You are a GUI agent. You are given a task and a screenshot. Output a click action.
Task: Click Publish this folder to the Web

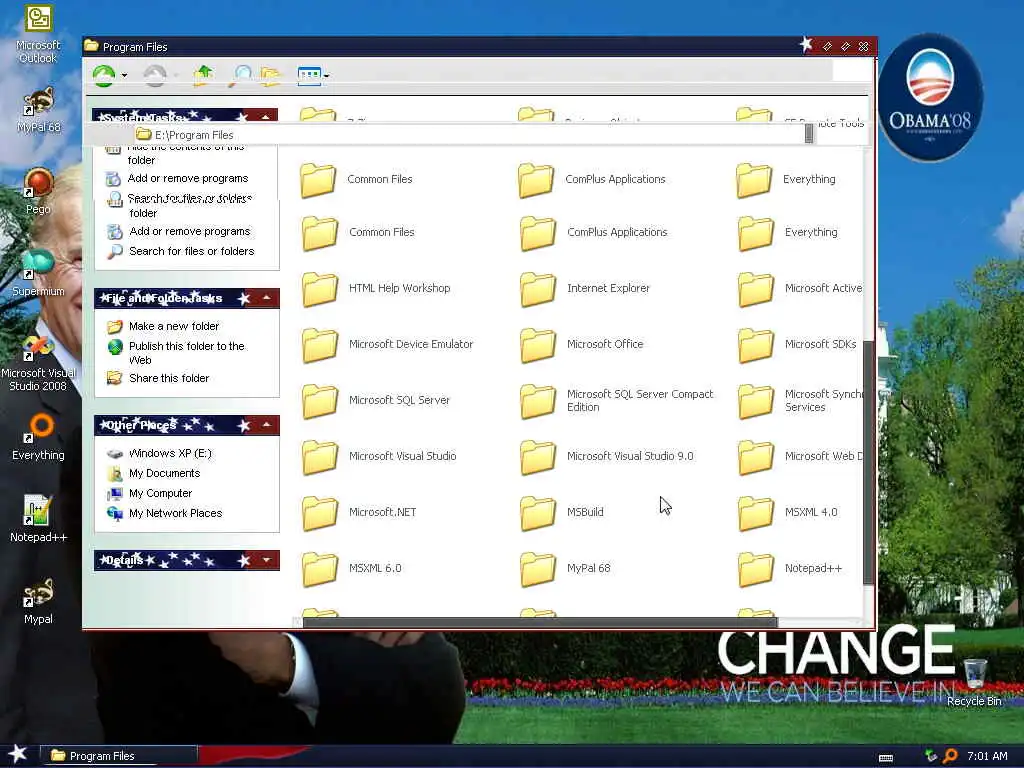pos(186,353)
